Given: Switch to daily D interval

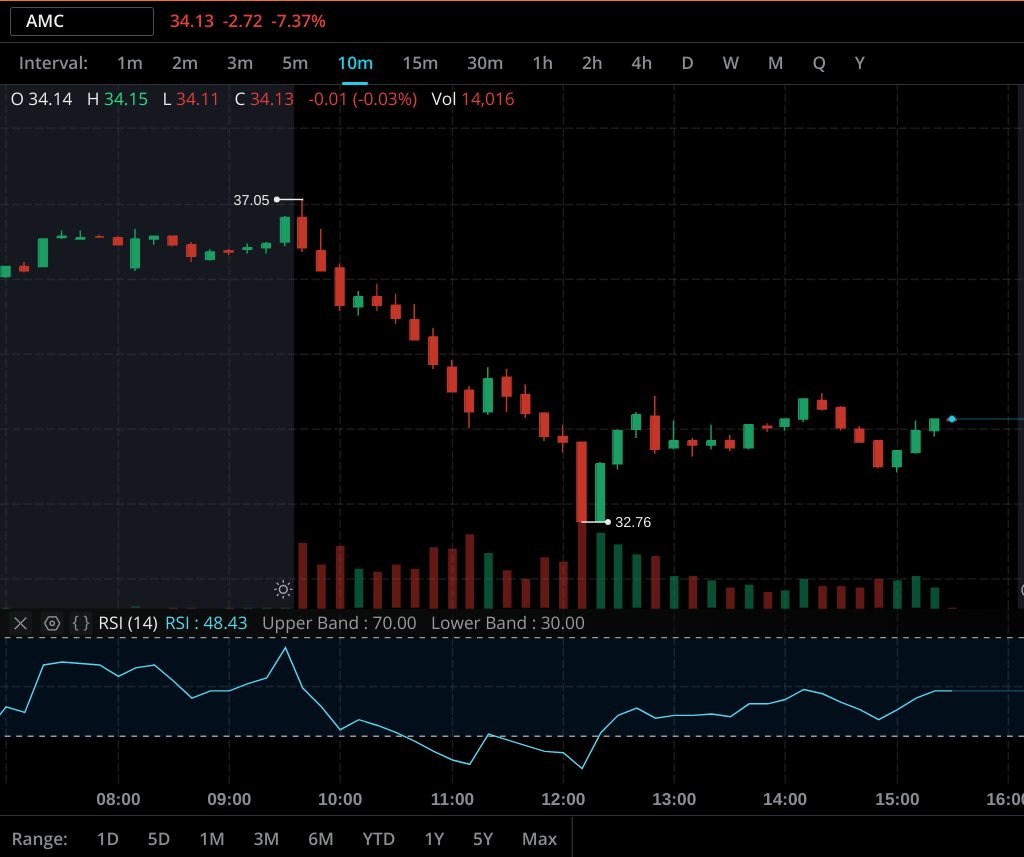Looking at the screenshot, I should coord(687,63).
